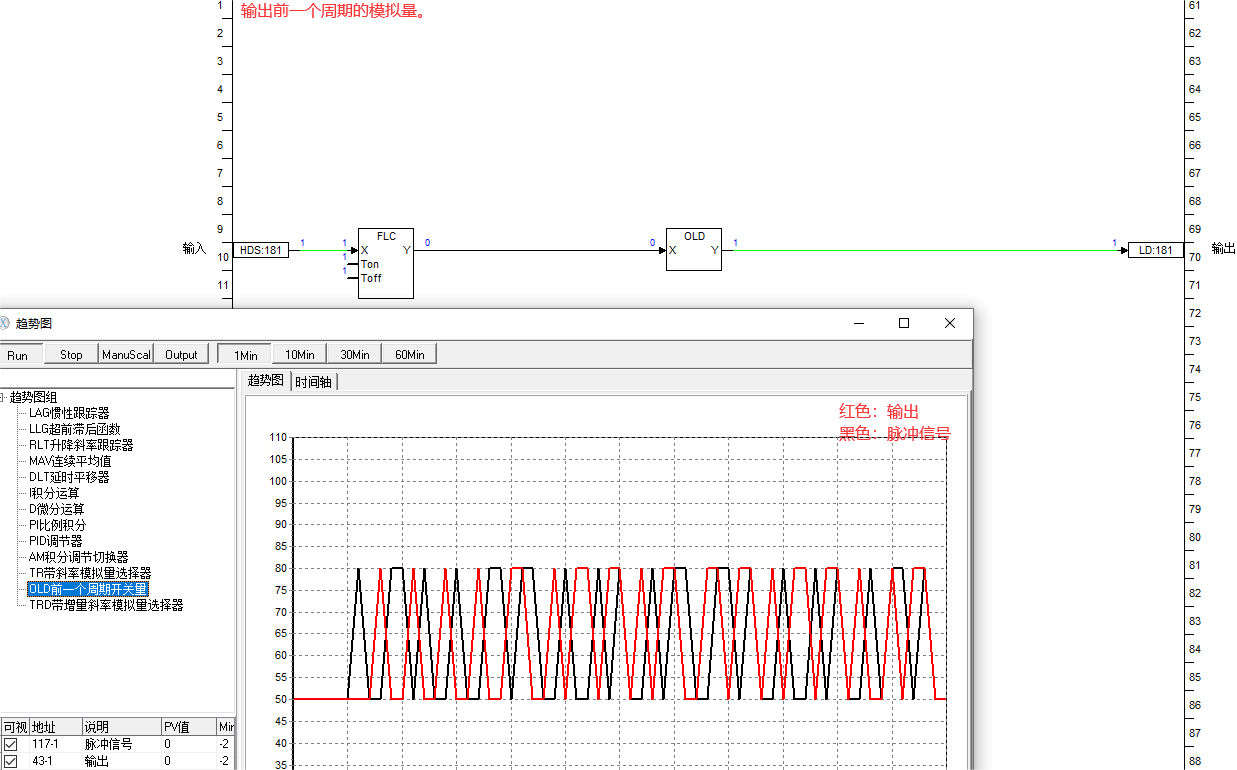The width and height of the screenshot is (1237, 770).
Task: Collapse the 趋势图组 tree root
Action: point(3,397)
